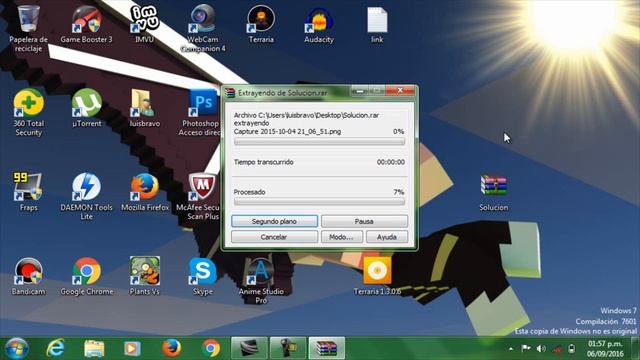
Task: Select the IMVU desktop icon
Action: (144, 20)
